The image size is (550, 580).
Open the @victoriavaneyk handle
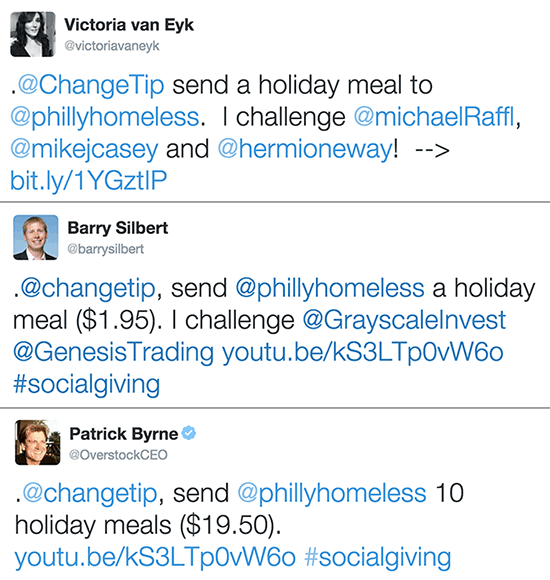[112, 46]
